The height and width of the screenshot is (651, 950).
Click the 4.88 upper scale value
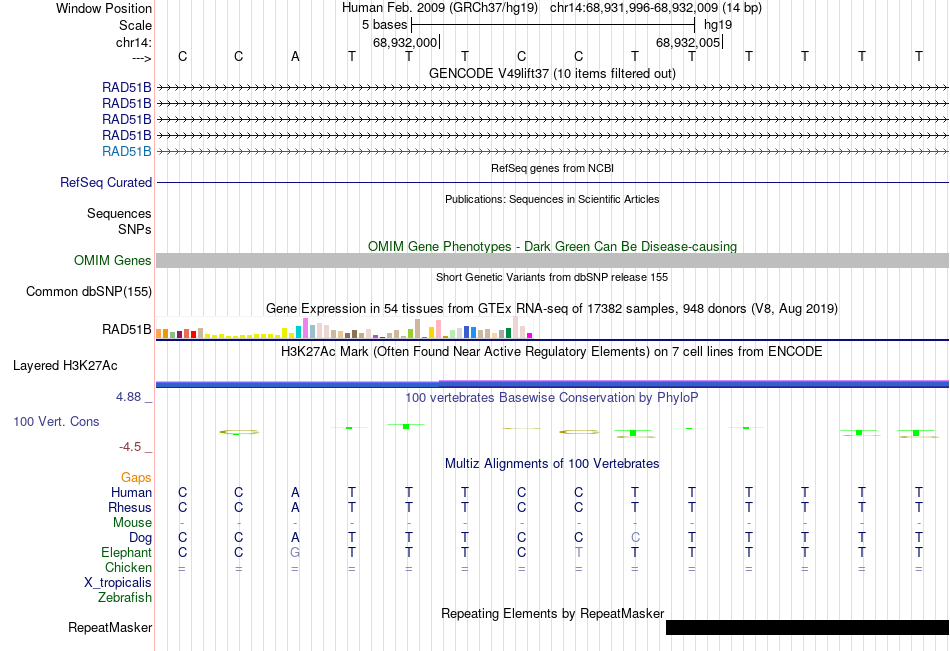click(128, 397)
